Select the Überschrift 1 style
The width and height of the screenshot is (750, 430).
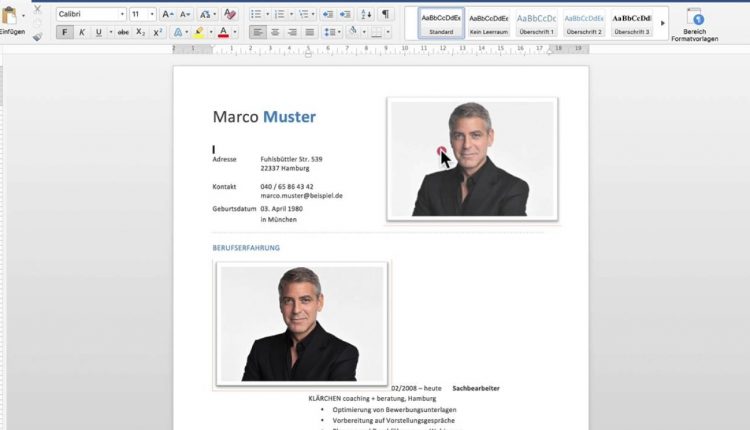point(536,23)
